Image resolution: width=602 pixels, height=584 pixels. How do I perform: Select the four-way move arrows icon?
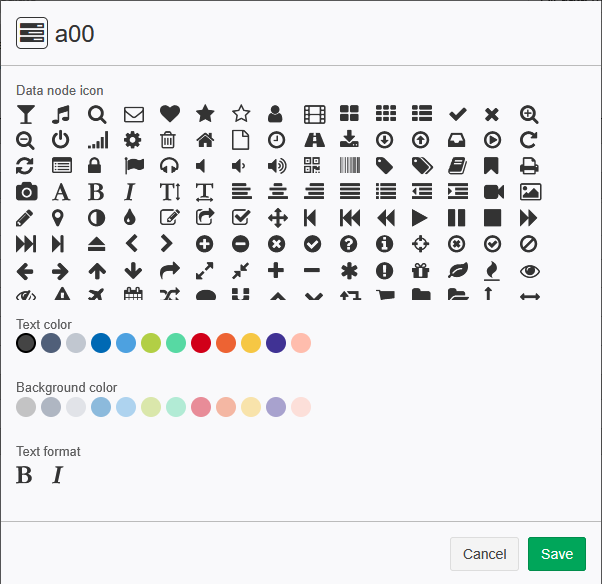tap(278, 218)
